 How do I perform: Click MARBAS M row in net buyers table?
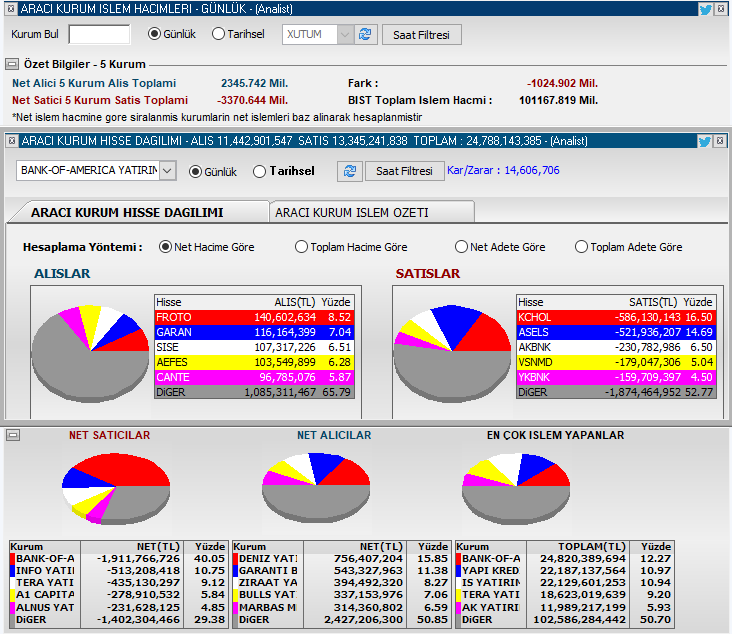pyautogui.click(x=342, y=607)
